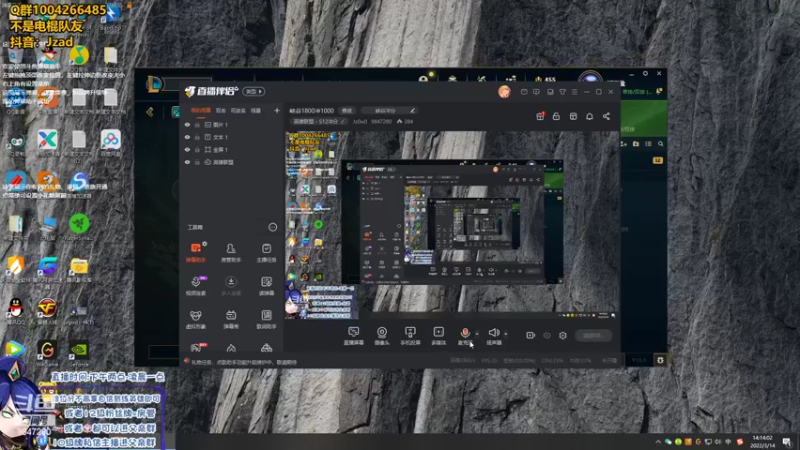The image size is (800, 450).
Task: Open the danmaku assistant tool (orange icon)
Action: [x=195, y=252]
